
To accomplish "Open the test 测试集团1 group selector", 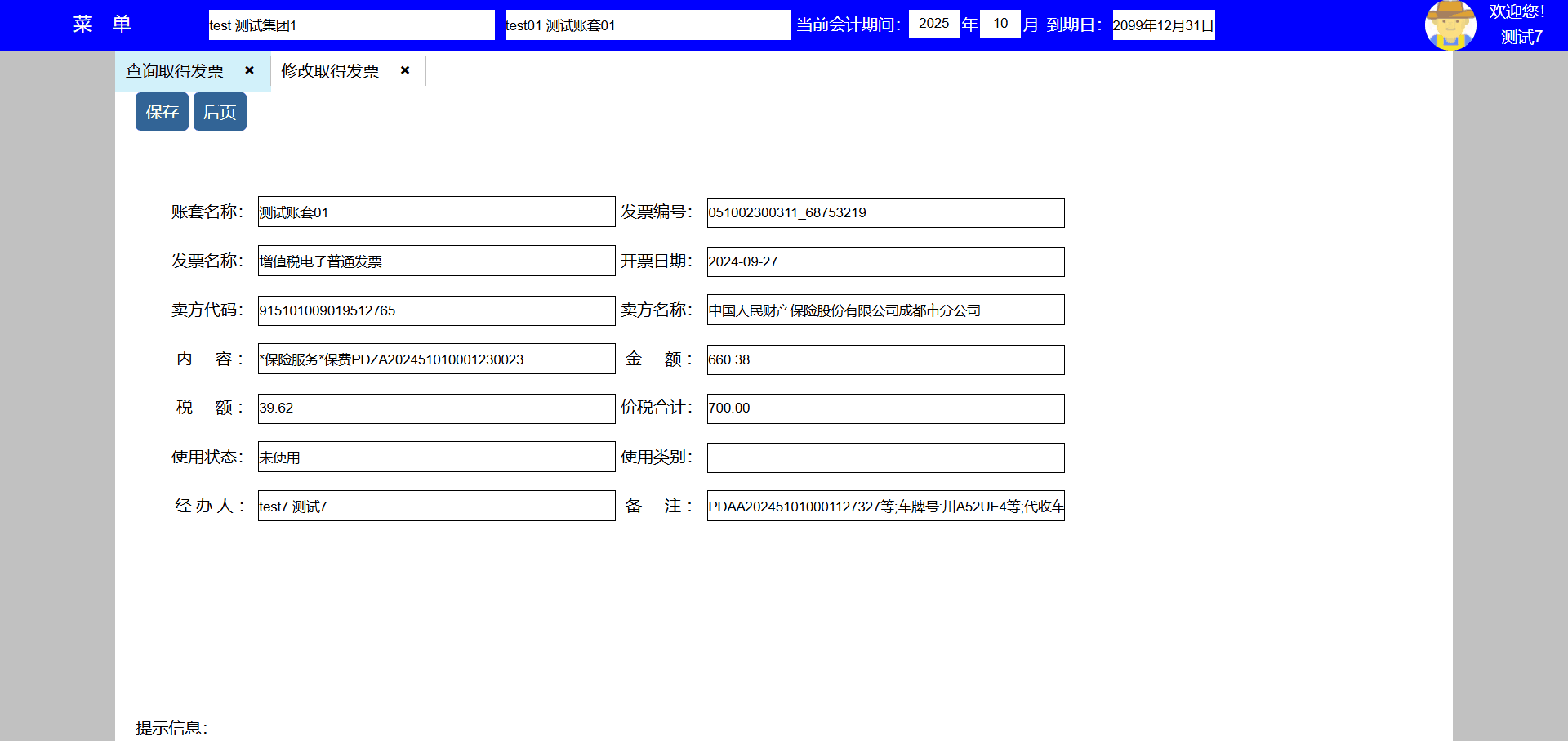I will (x=351, y=25).
